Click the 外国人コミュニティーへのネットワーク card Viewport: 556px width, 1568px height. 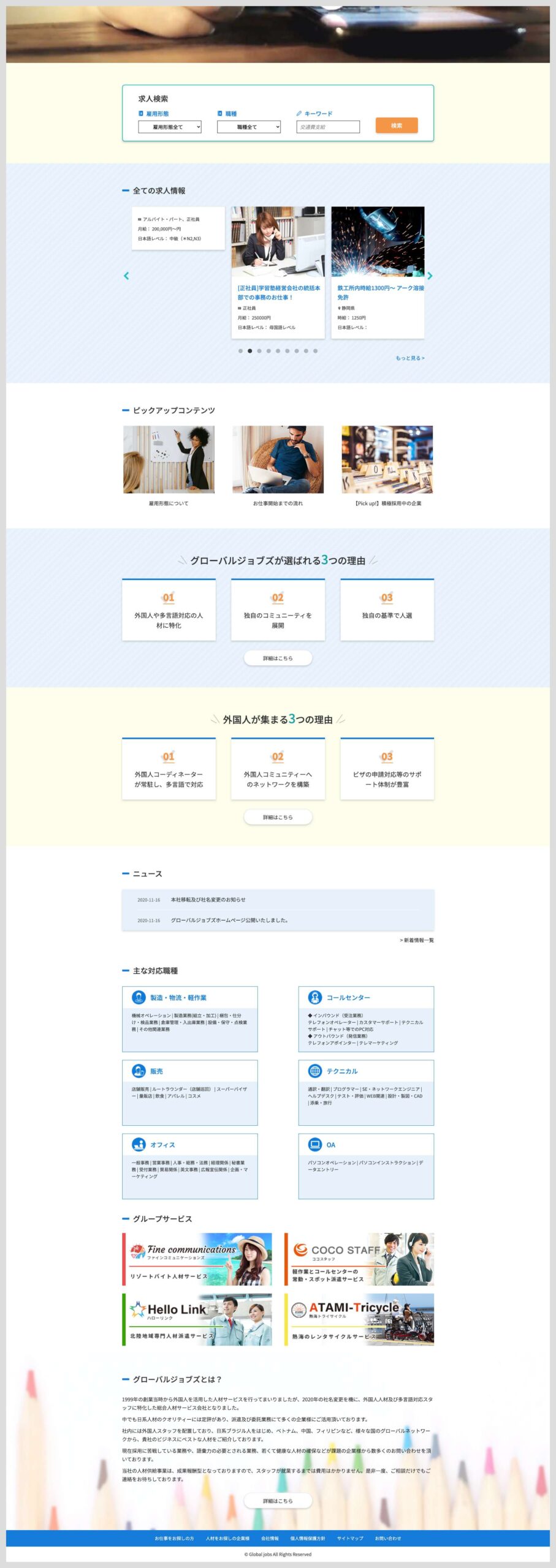point(278,768)
